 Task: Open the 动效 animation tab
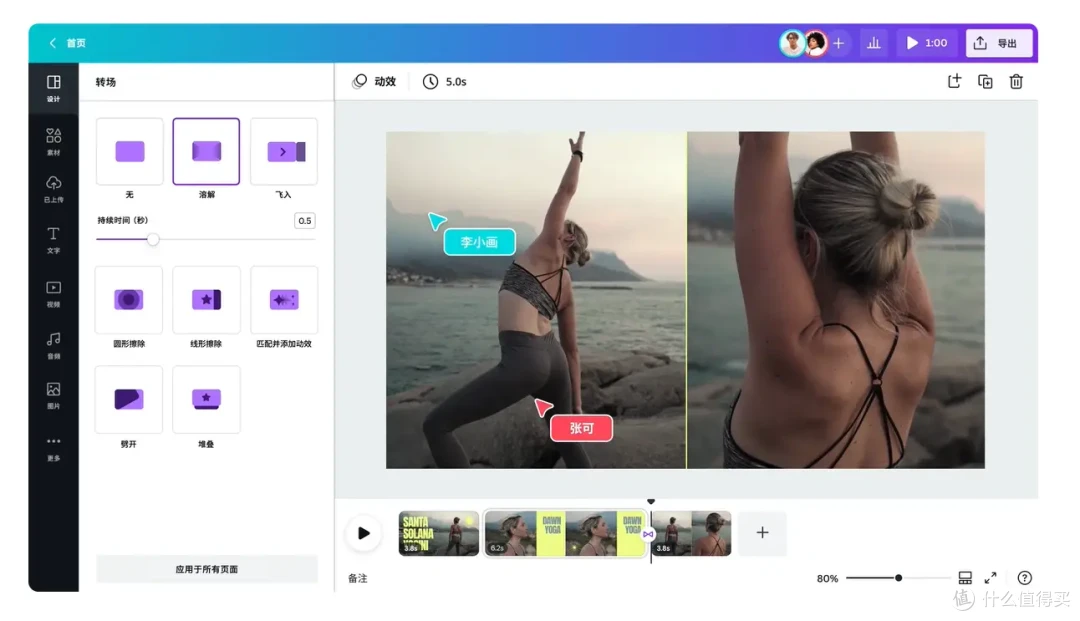pos(375,82)
